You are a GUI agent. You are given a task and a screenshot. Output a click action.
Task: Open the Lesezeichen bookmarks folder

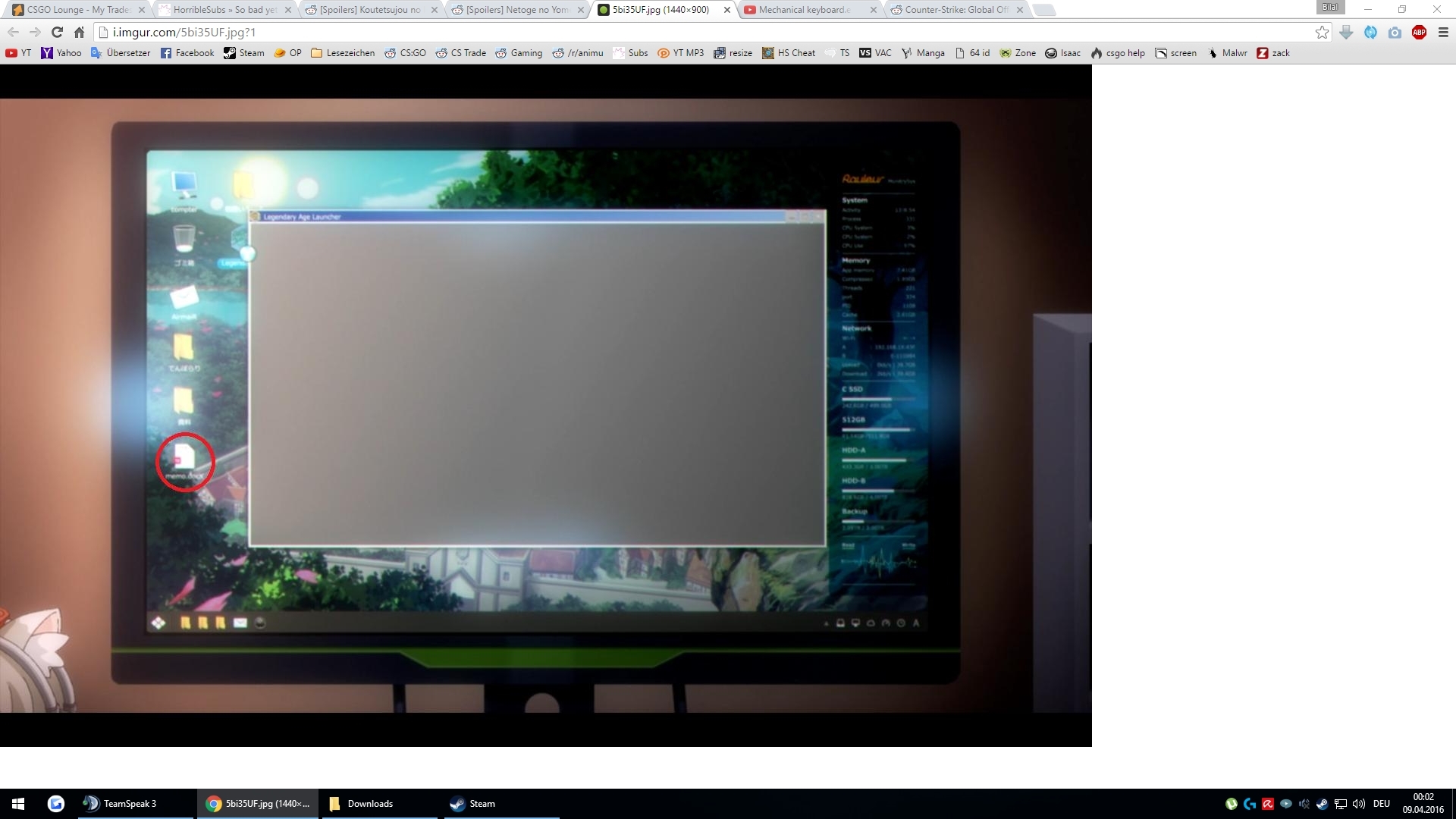click(x=343, y=53)
